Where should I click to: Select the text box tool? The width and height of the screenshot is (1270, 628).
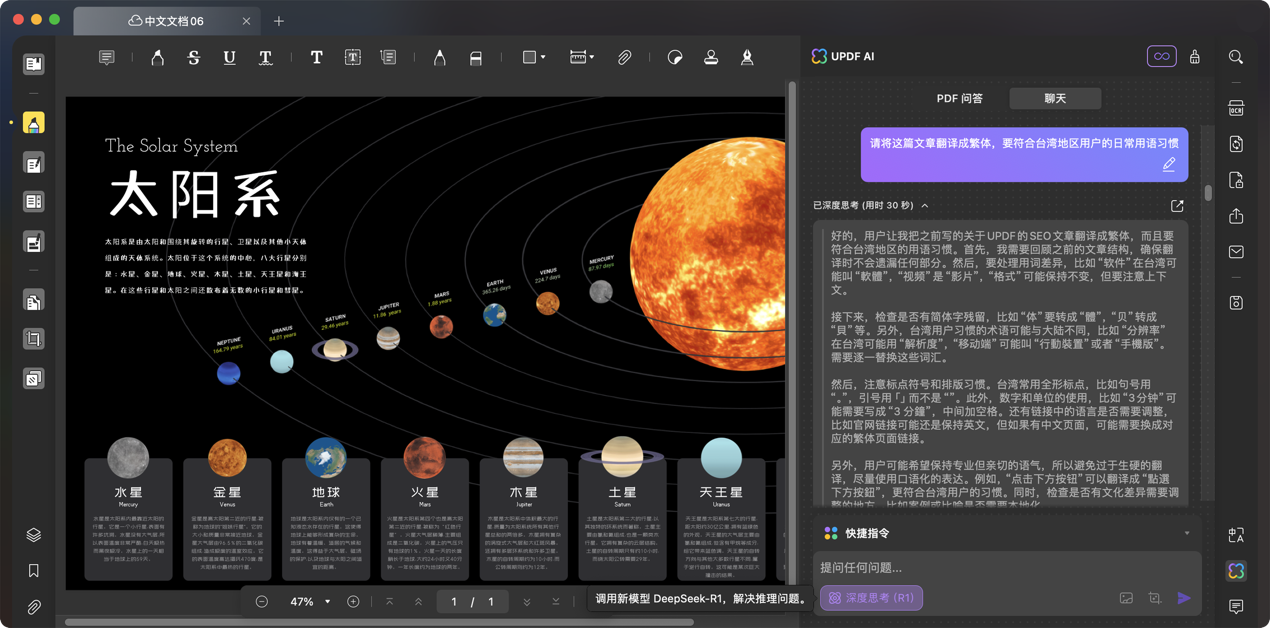(x=352, y=58)
